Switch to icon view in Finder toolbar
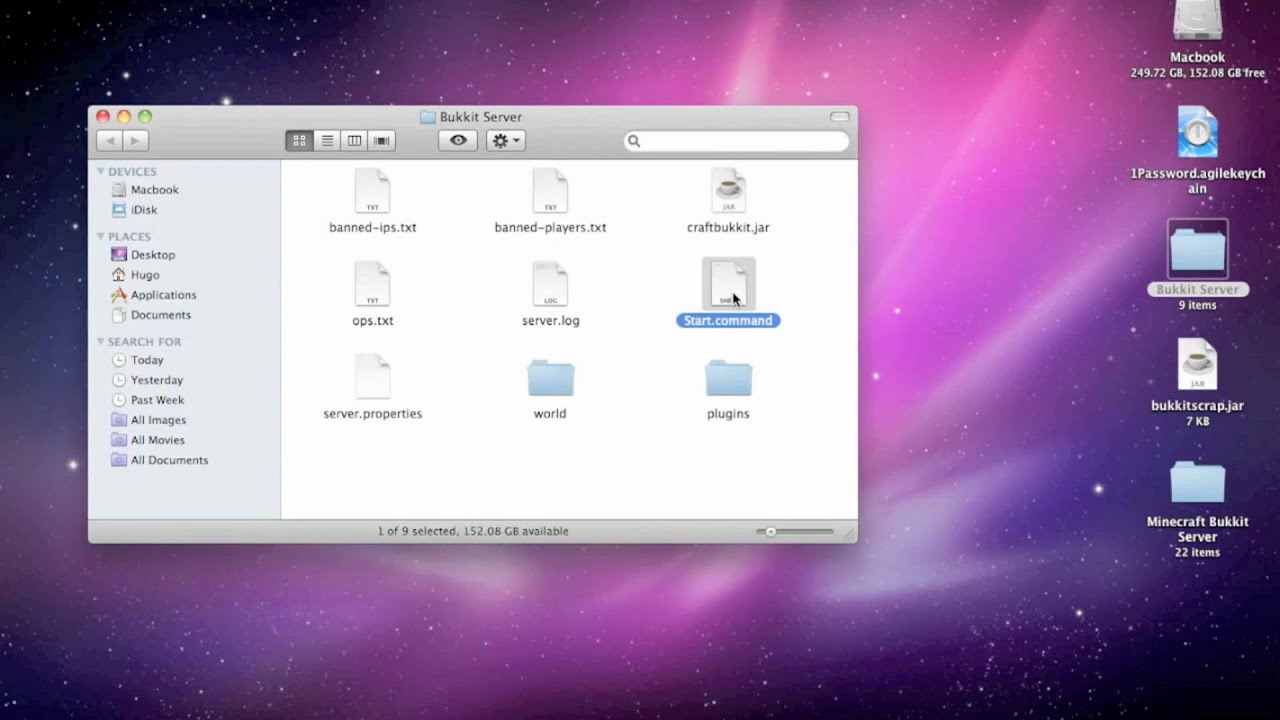 click(x=299, y=141)
